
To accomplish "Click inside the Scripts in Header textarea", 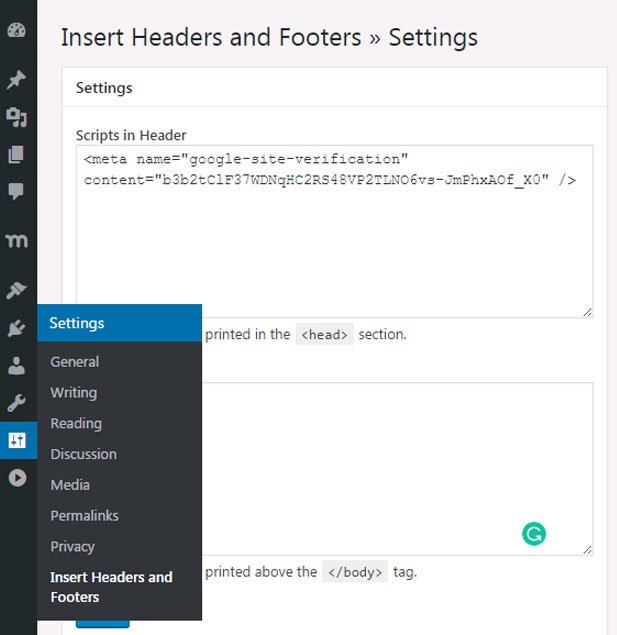I will (x=334, y=231).
